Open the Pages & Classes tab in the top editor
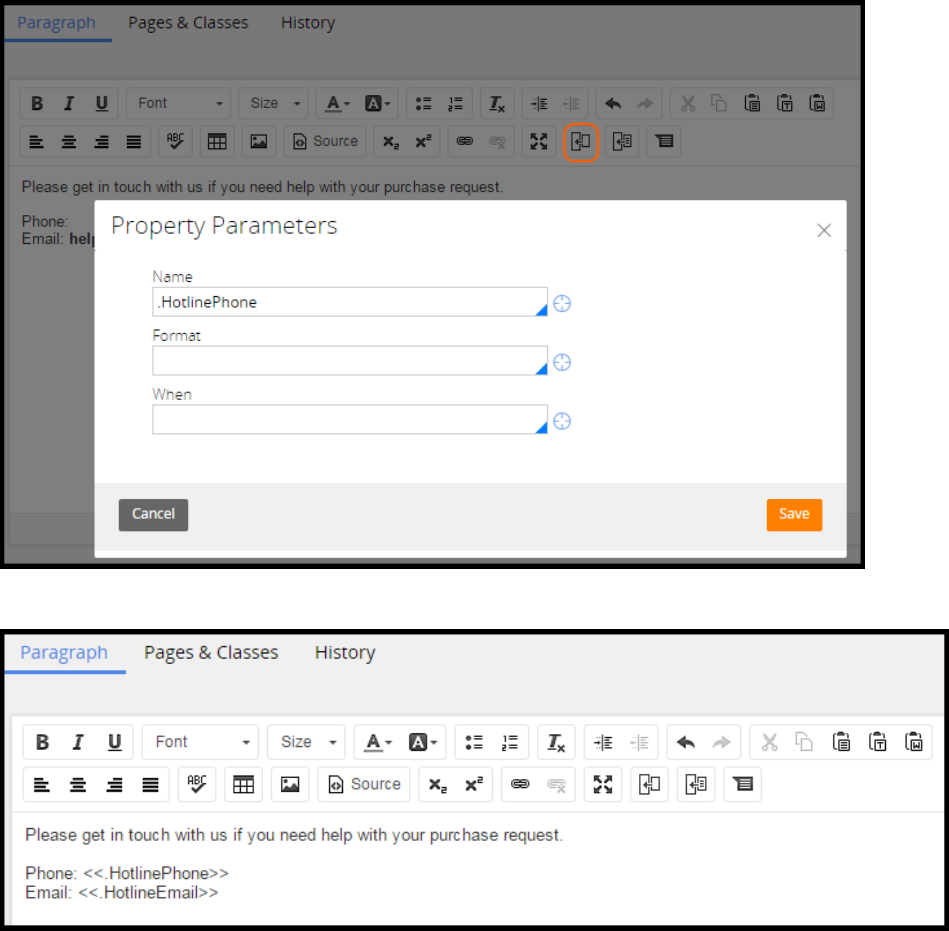The height and width of the screenshot is (931, 949). 188,22
